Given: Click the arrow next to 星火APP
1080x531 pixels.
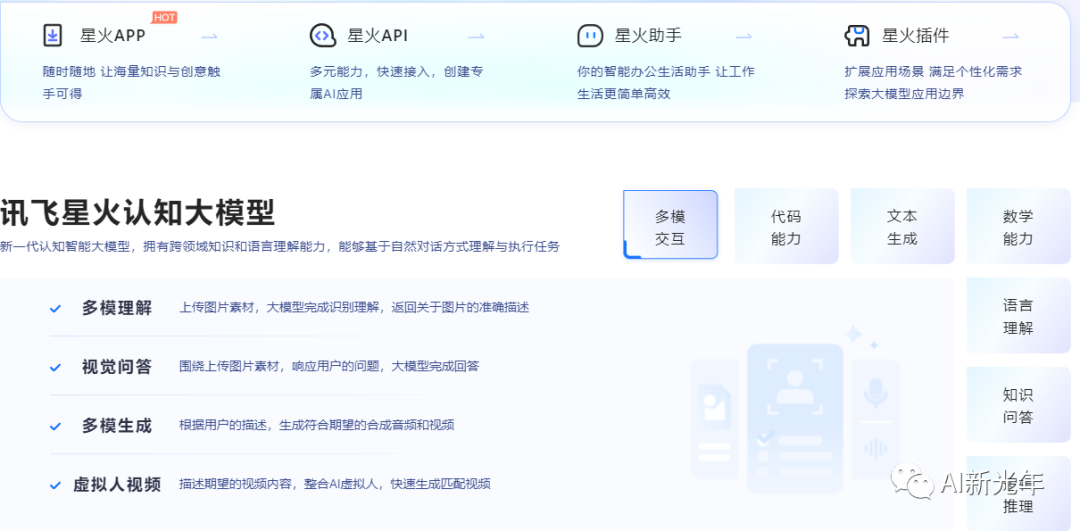Looking at the screenshot, I should pos(209,36).
